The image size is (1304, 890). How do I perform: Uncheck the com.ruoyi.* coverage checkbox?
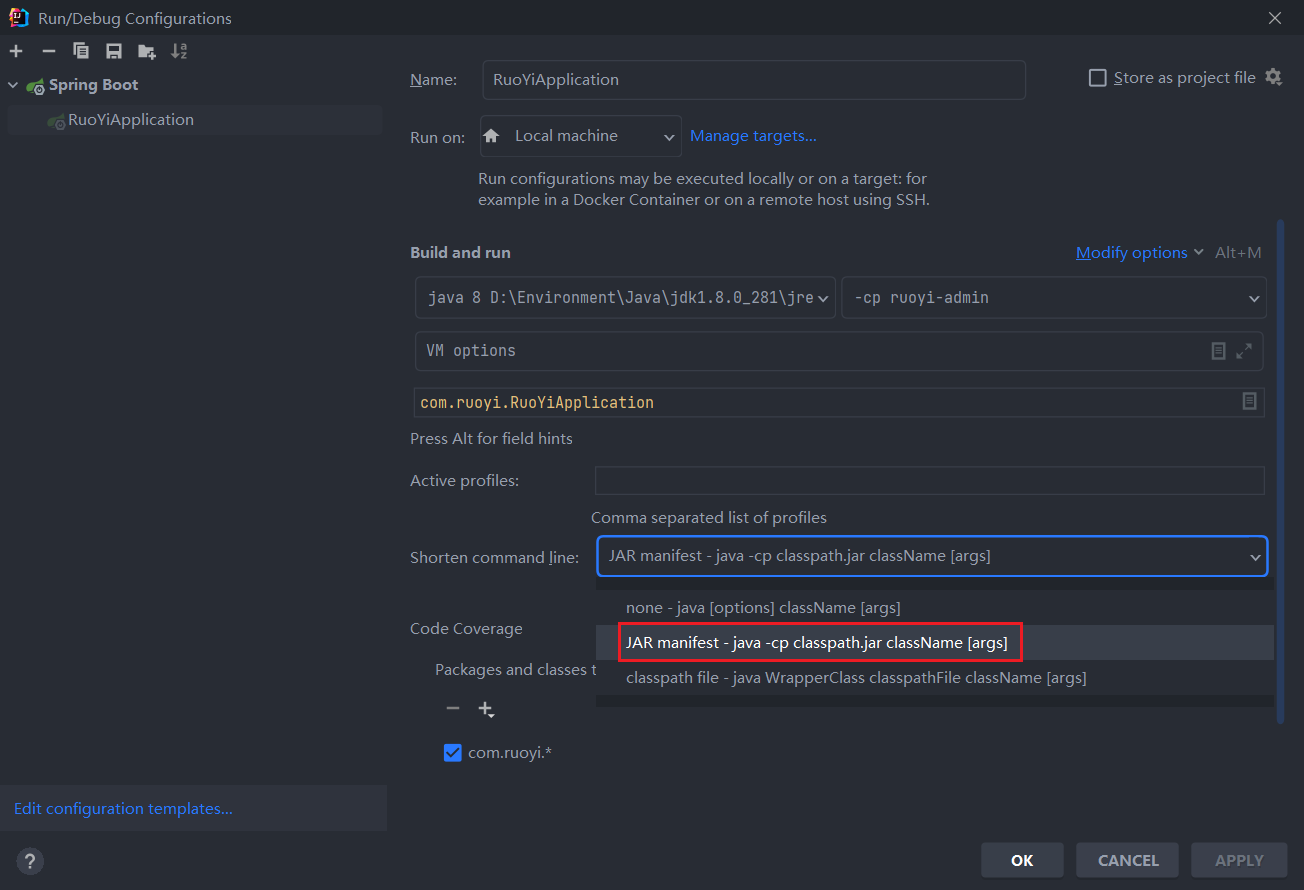452,752
